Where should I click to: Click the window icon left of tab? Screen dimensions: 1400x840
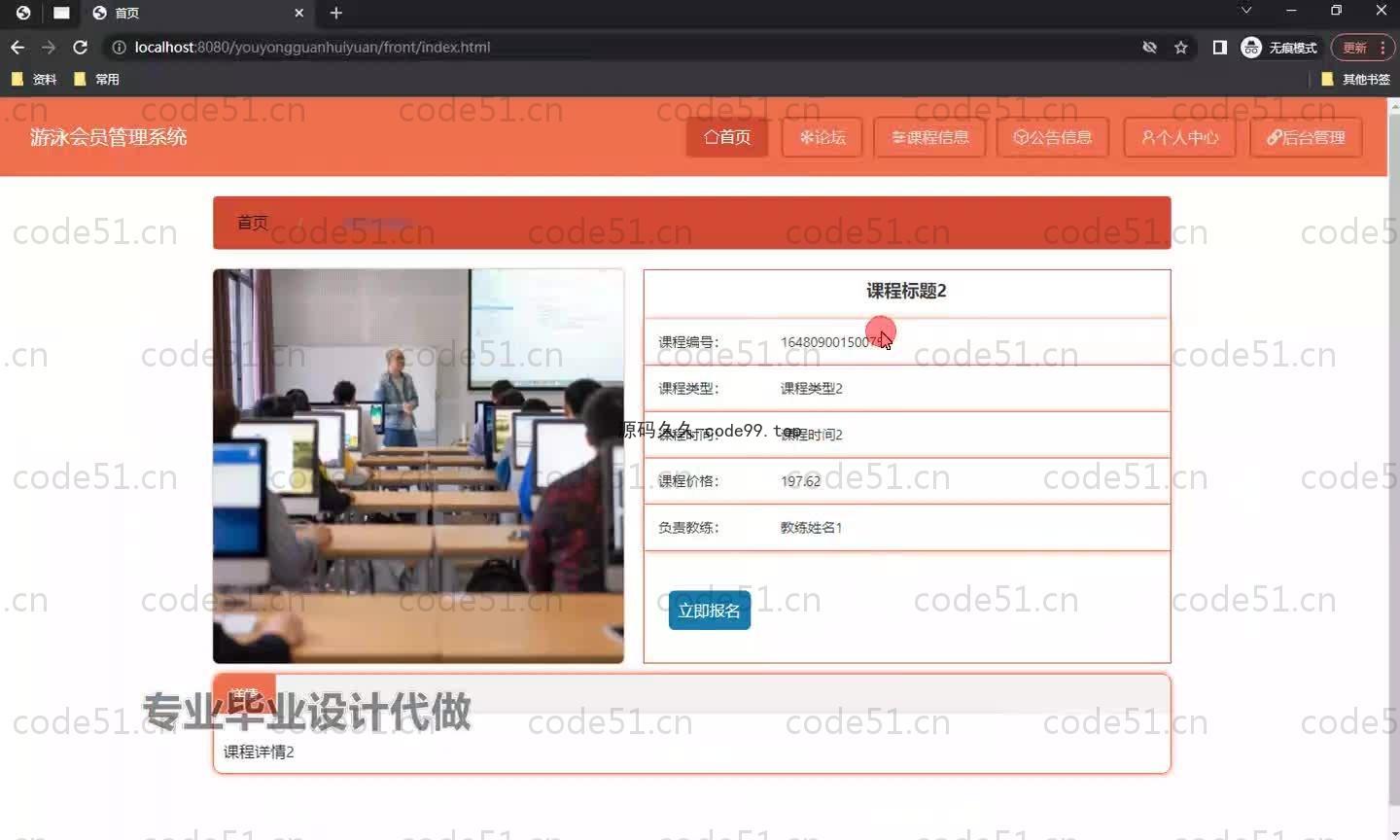tap(61, 13)
